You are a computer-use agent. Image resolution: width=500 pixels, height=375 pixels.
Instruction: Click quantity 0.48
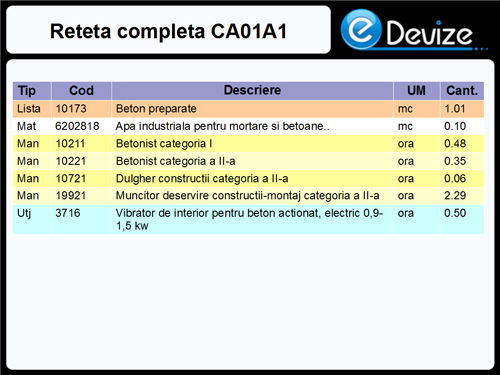click(x=455, y=144)
